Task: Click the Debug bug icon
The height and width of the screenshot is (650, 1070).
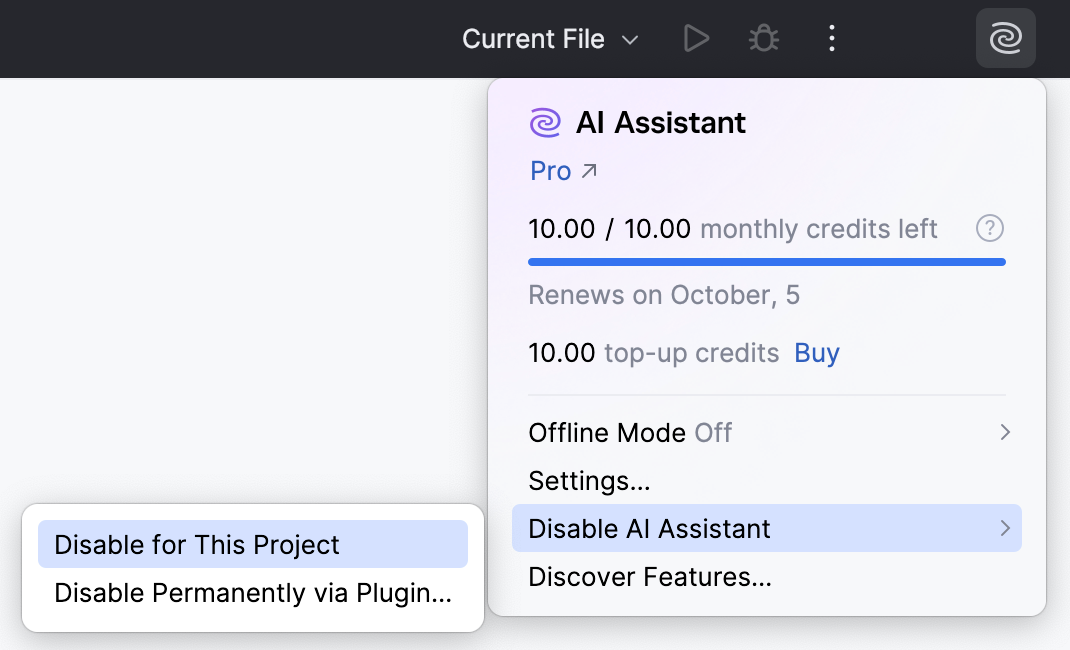Action: (x=764, y=38)
